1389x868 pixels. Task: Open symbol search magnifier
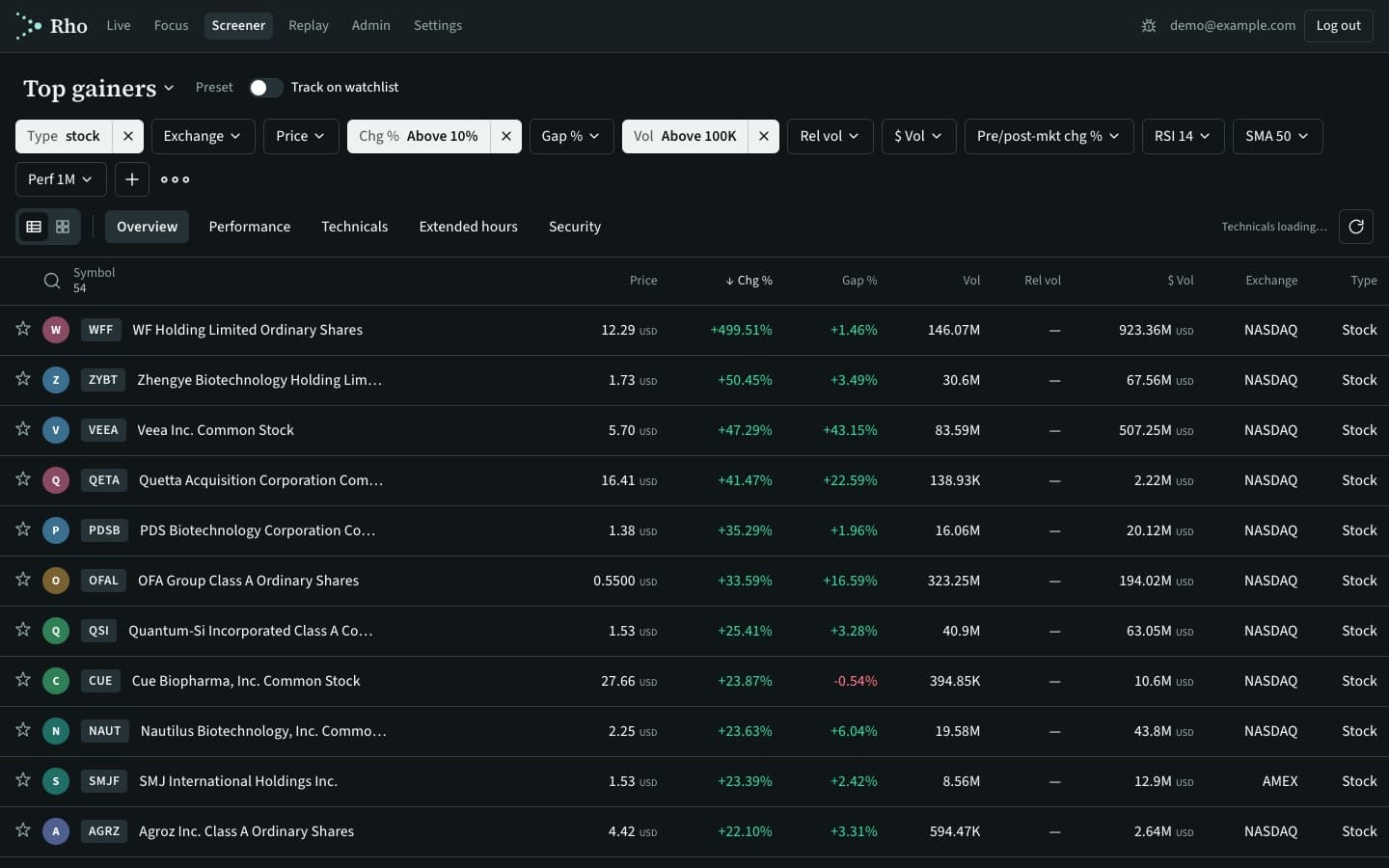[52, 281]
